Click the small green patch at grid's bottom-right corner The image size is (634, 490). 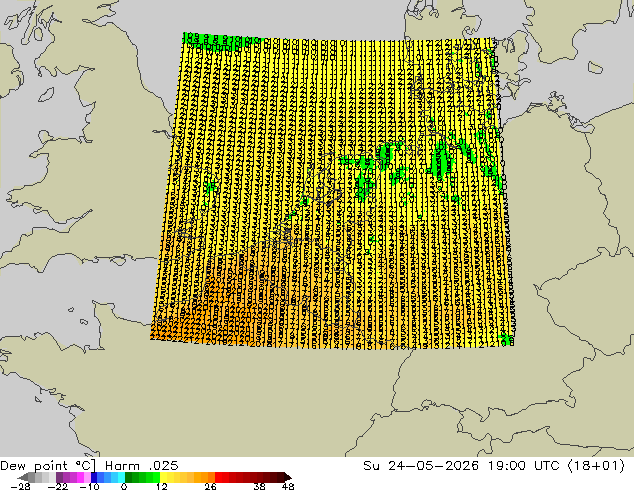click(x=506, y=340)
